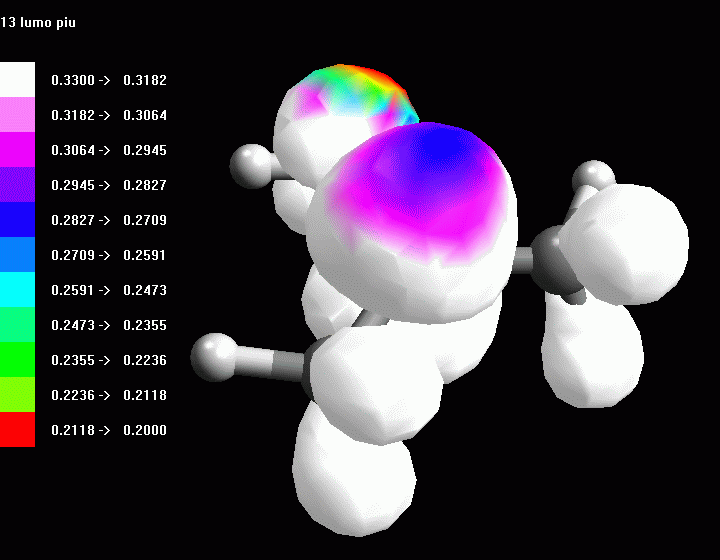Click the yellow-green legend swatch
Screen dimensions: 720x560
click(17, 394)
